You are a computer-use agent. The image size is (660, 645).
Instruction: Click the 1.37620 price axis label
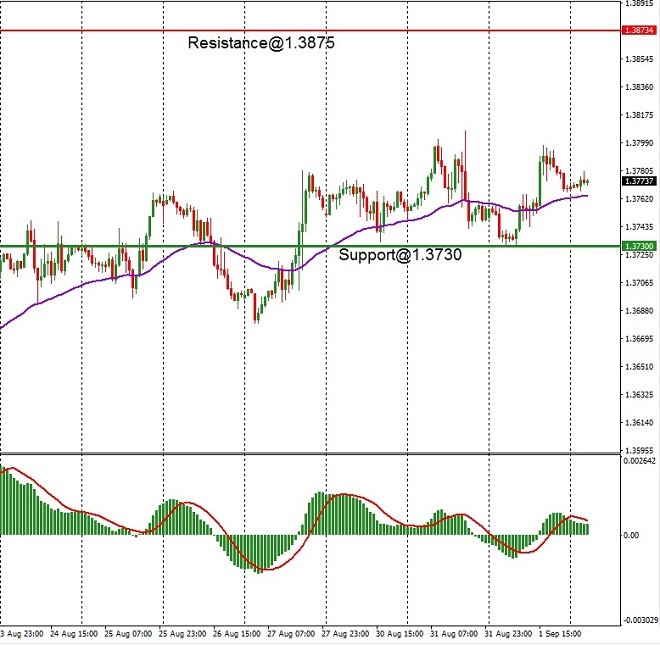coord(639,199)
